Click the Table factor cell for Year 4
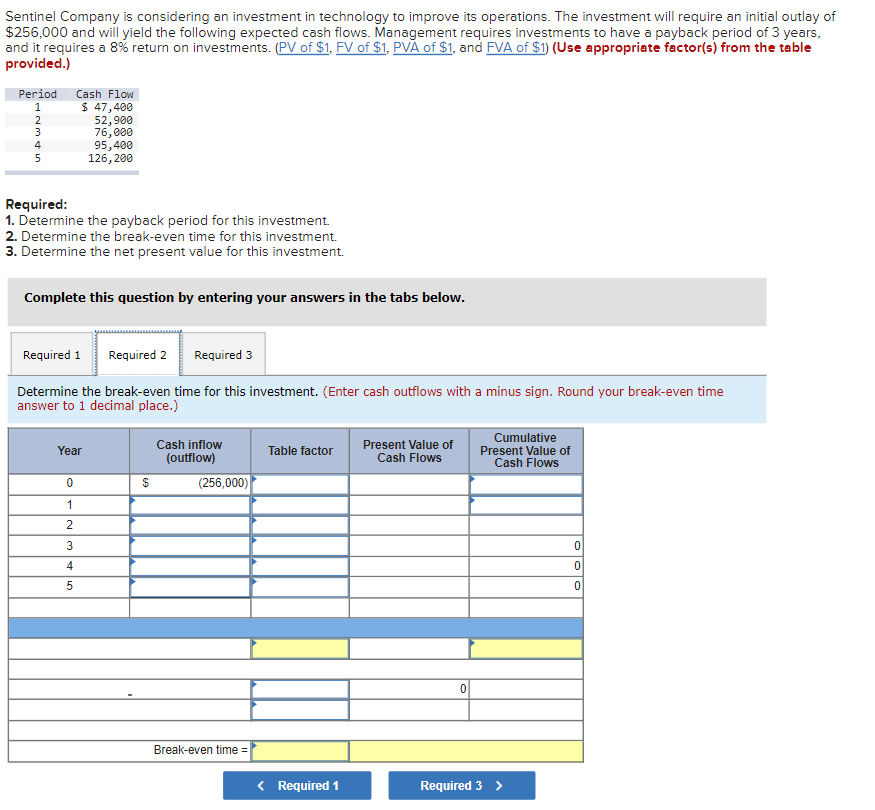The height and width of the screenshot is (810, 875). point(299,565)
